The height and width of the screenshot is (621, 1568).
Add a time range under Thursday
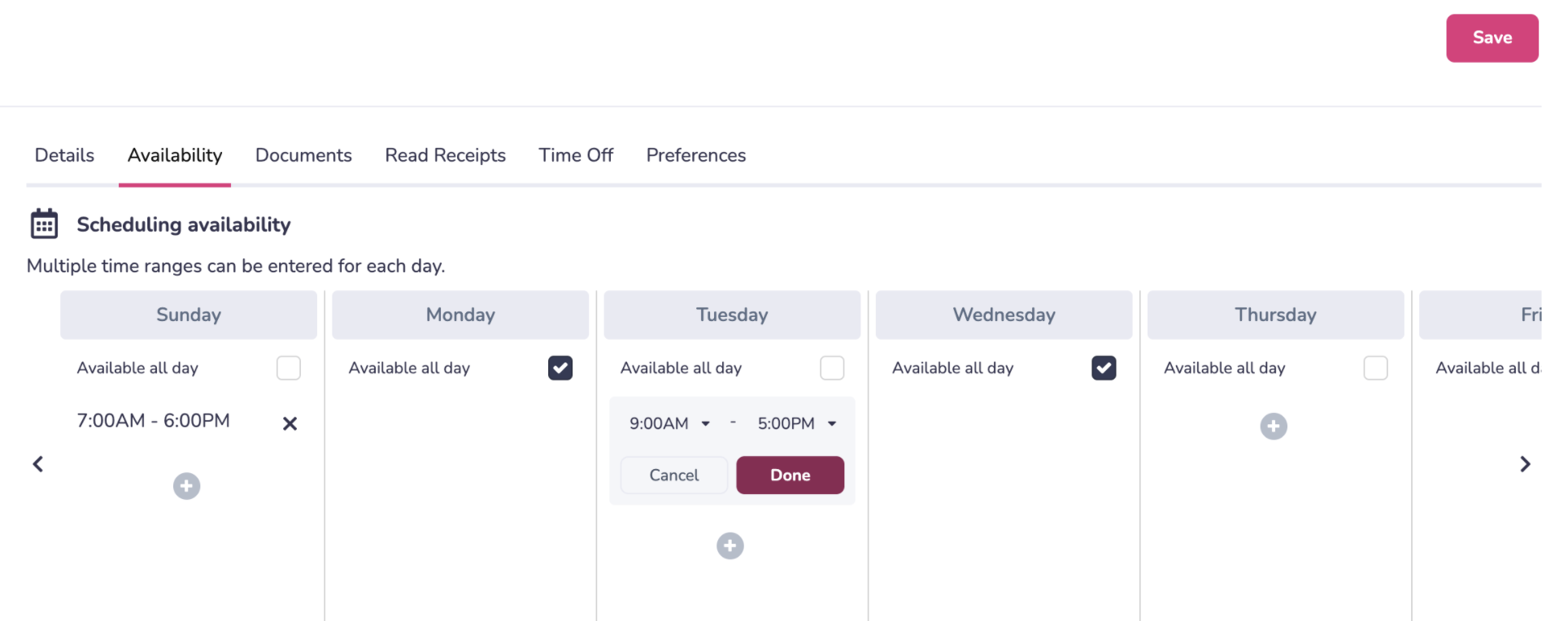pyautogui.click(x=1274, y=426)
